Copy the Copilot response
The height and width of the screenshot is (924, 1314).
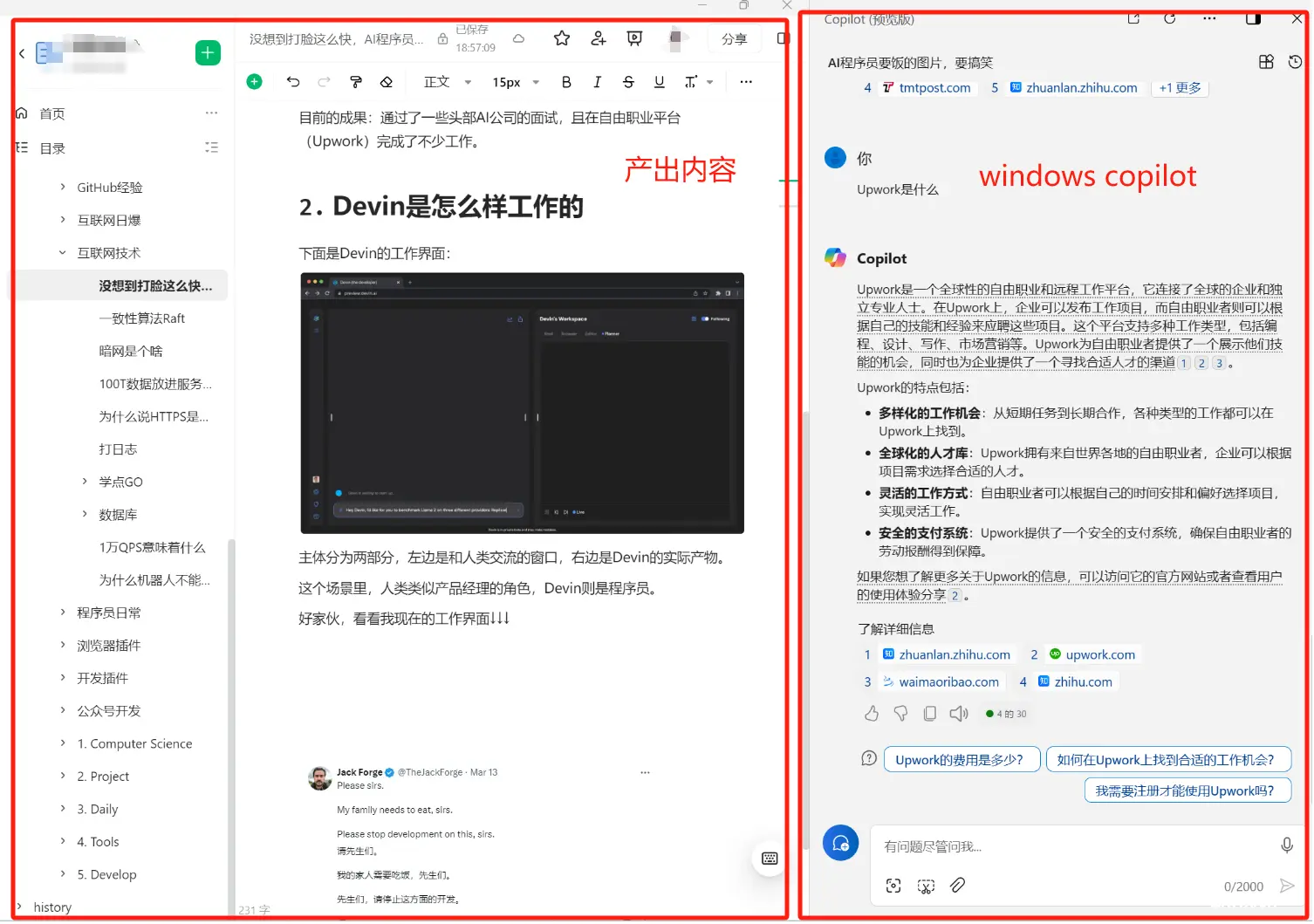coord(930,714)
